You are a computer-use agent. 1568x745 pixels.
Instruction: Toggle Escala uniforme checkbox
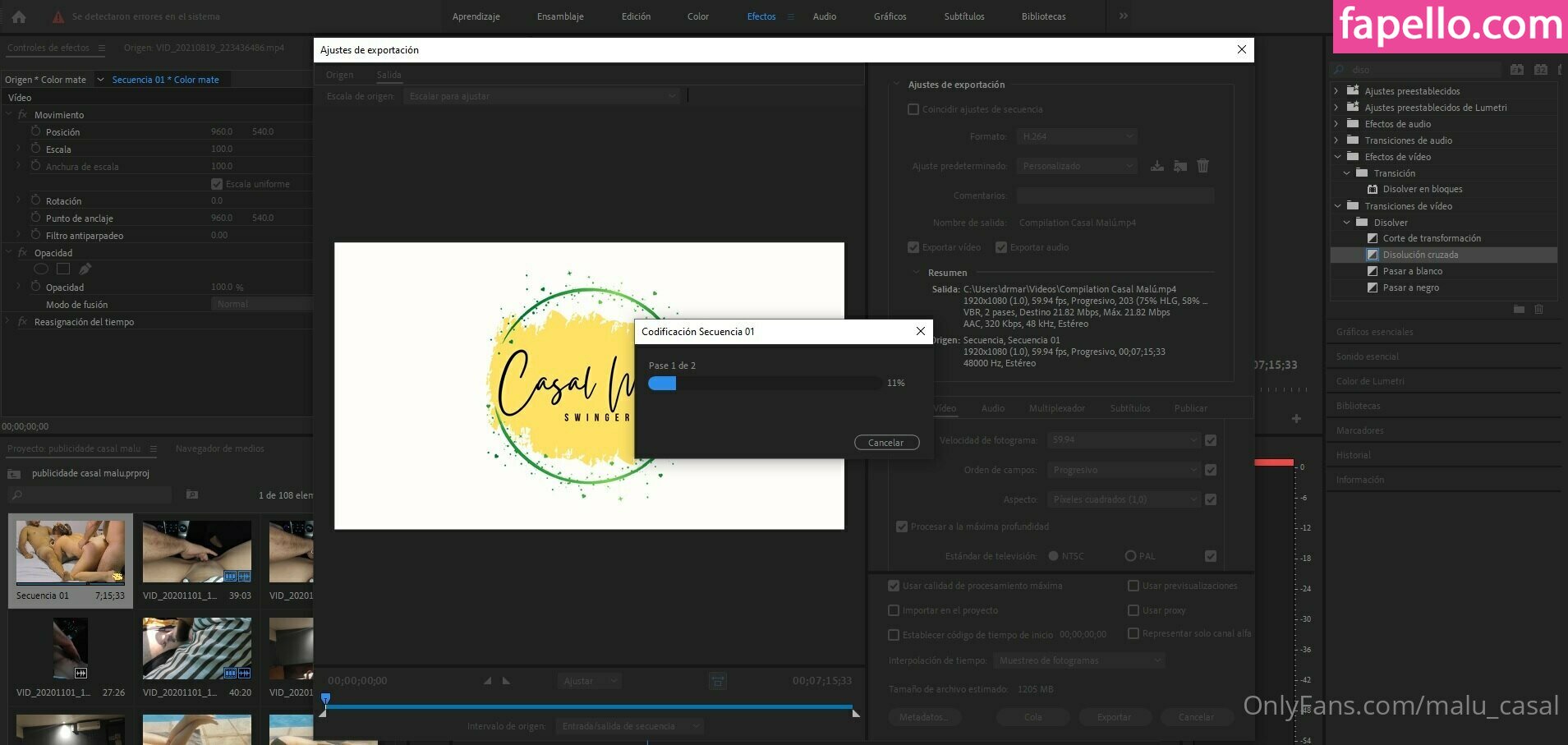(217, 184)
